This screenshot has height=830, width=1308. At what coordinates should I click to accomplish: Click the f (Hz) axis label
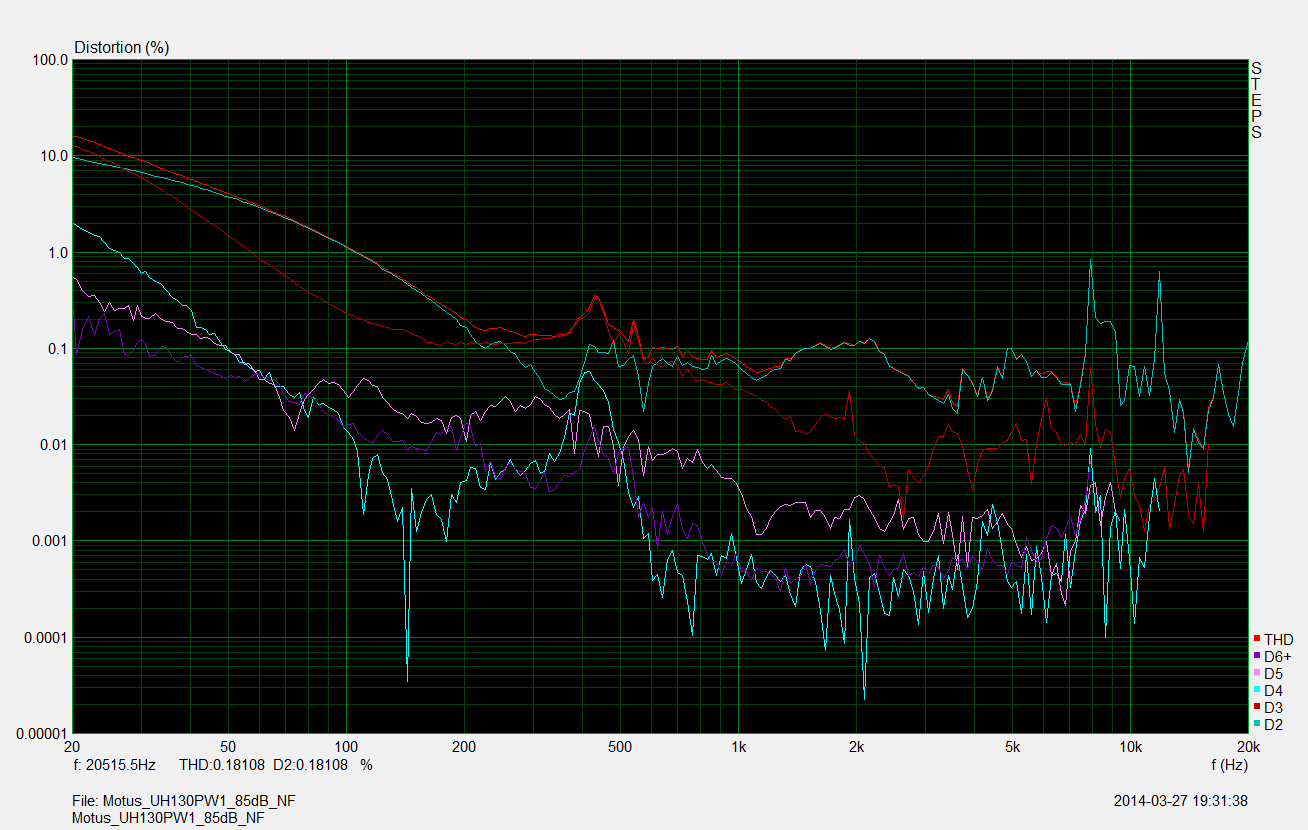[x=1228, y=765]
